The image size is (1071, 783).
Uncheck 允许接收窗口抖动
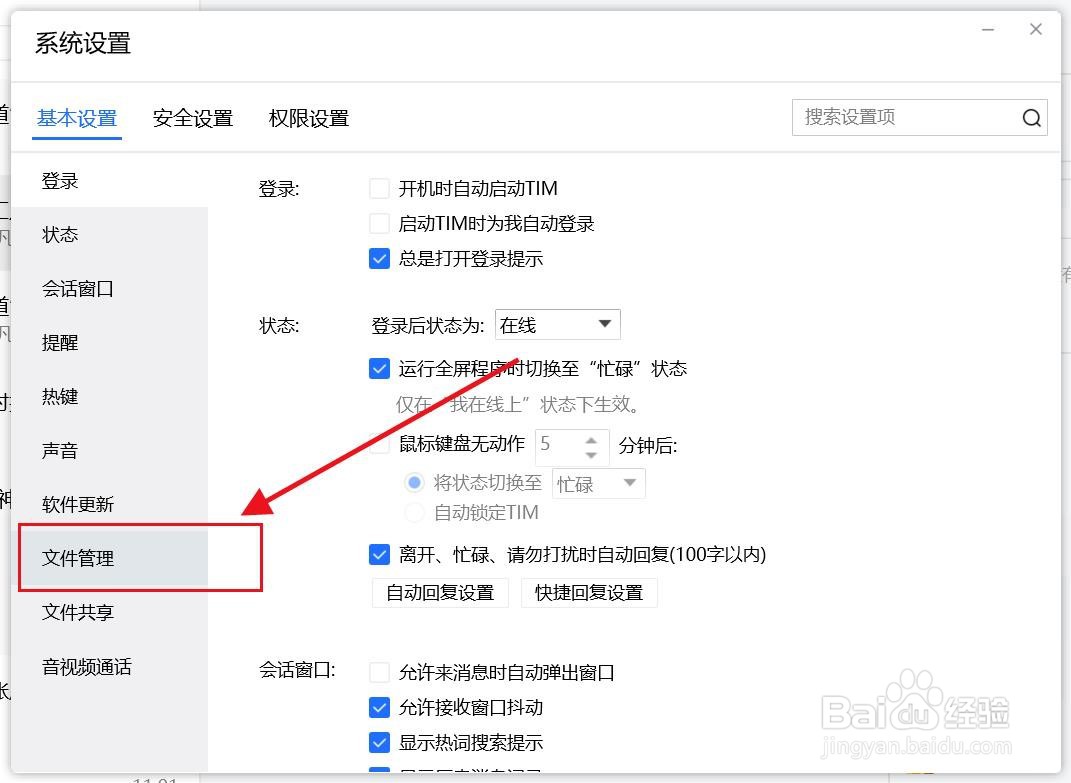[x=379, y=707]
